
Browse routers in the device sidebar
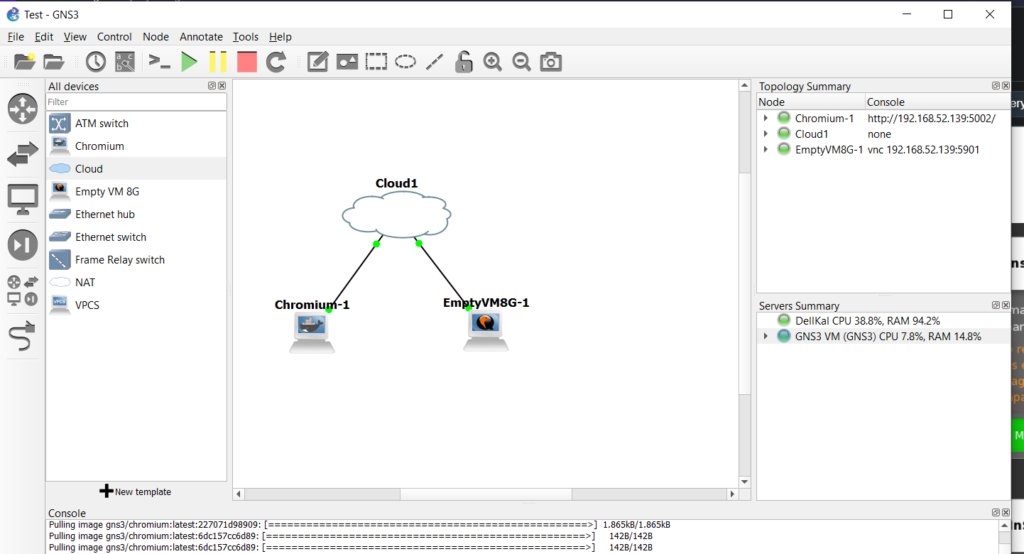(x=22, y=108)
